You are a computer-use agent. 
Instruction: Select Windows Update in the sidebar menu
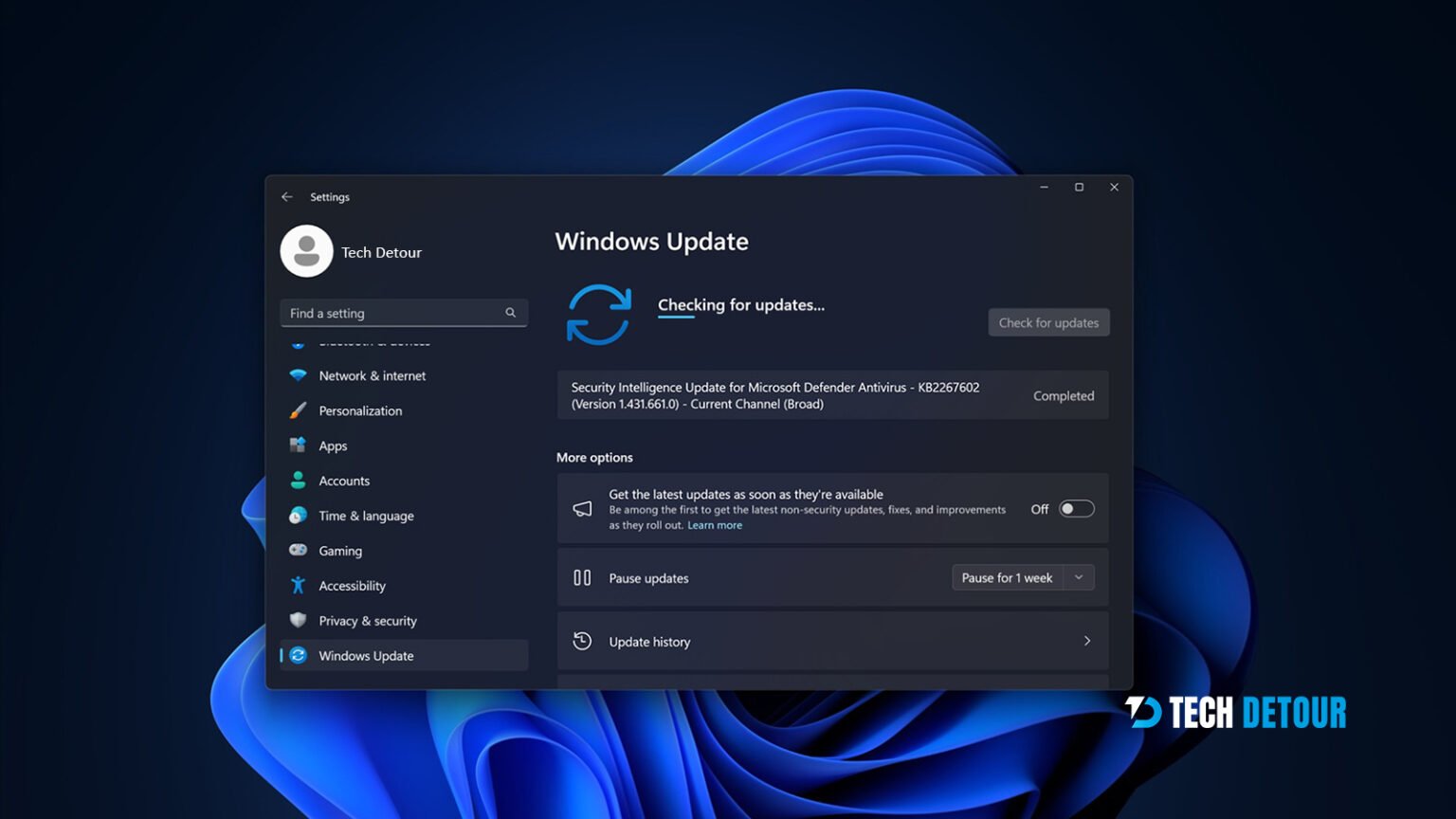[366, 655]
